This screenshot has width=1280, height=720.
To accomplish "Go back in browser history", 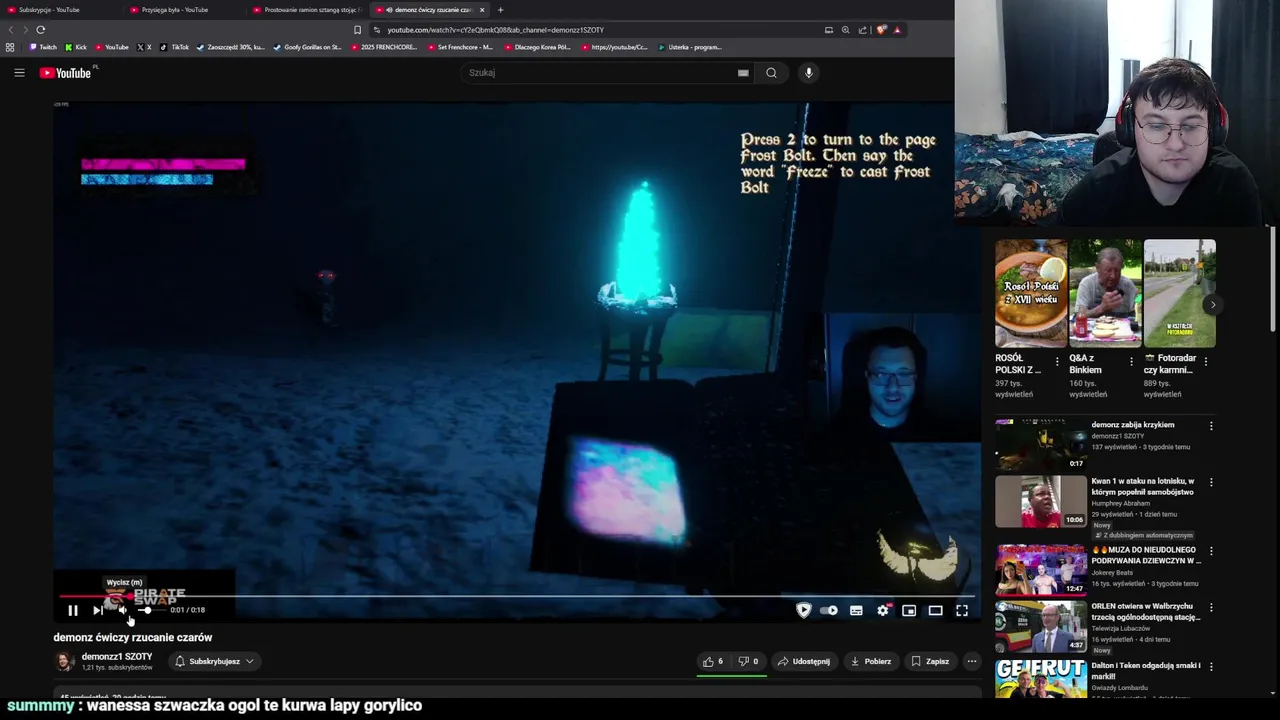I will point(11,30).
